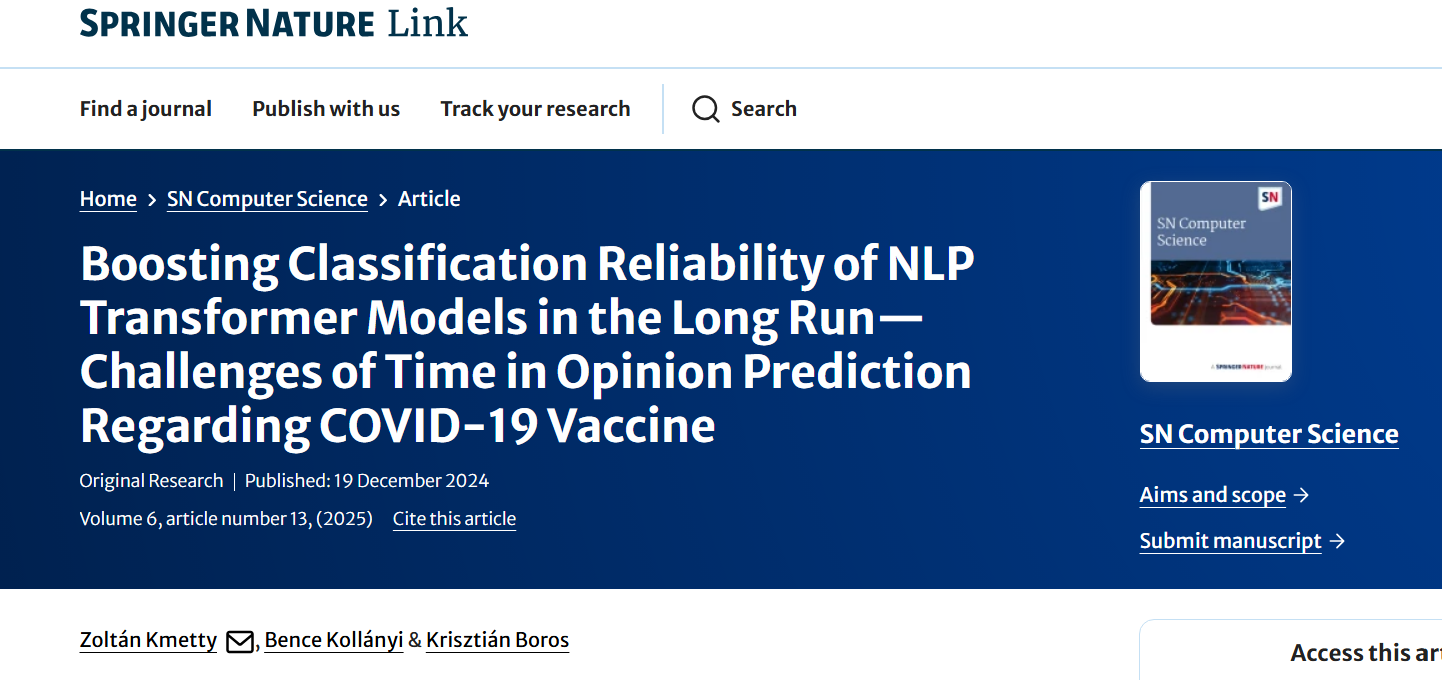The image size is (1442, 680).
Task: Open Aims and scope link
Action: point(1213,495)
